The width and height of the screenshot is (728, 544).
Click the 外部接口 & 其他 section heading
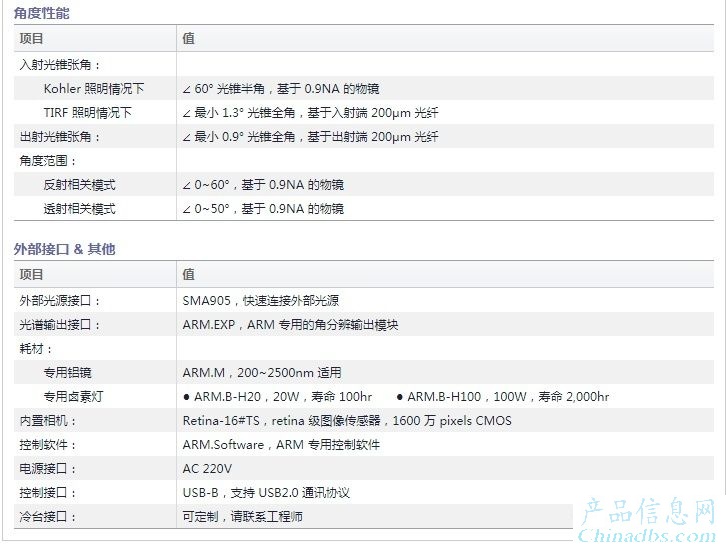pos(65,249)
